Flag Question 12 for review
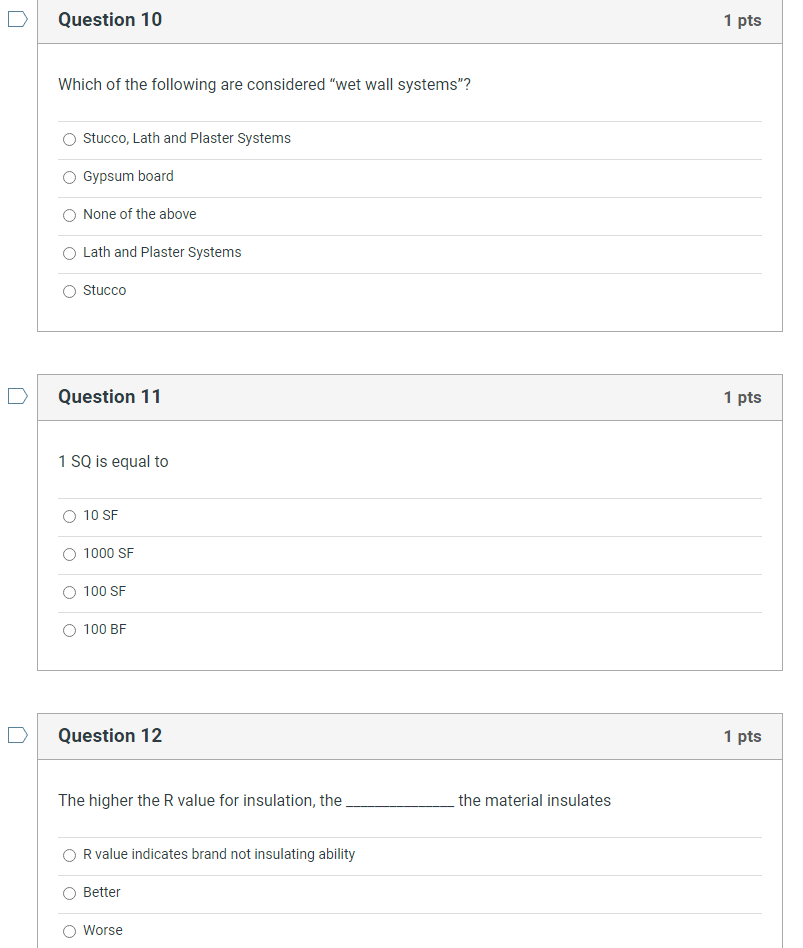 (x=16, y=735)
